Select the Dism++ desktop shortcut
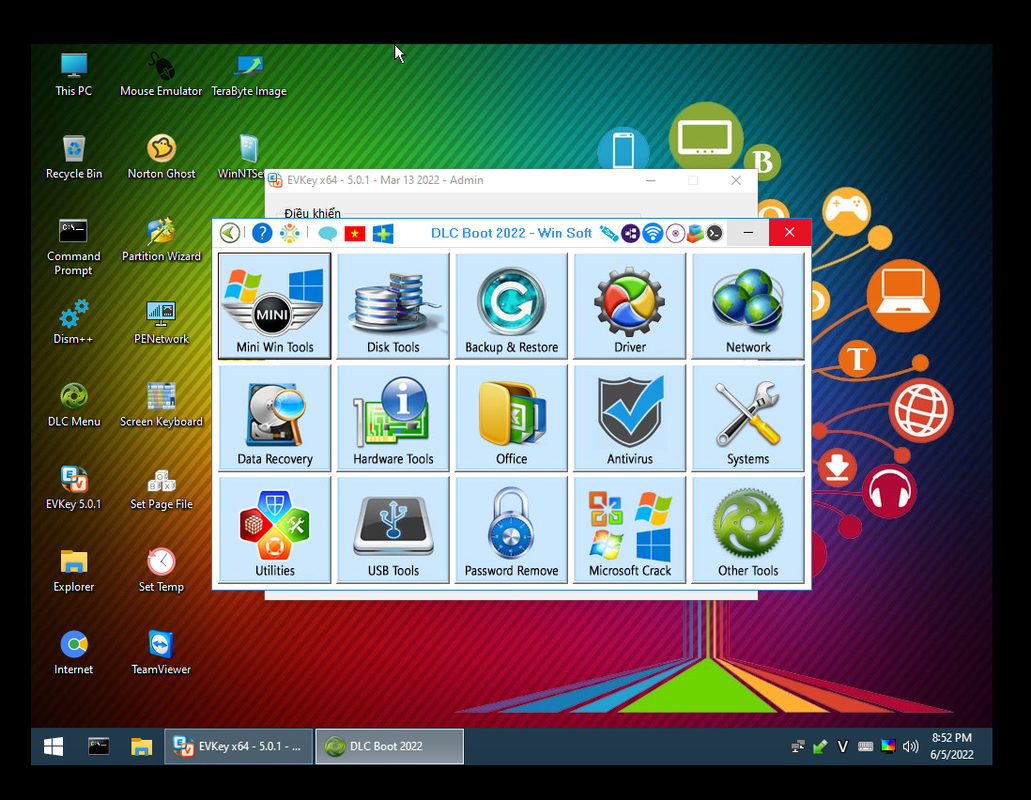The width and height of the screenshot is (1031, 800). pos(74,323)
